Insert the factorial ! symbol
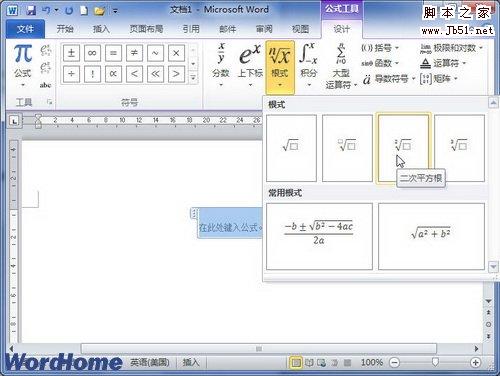The width and height of the screenshot is (500, 376). click(x=92, y=74)
